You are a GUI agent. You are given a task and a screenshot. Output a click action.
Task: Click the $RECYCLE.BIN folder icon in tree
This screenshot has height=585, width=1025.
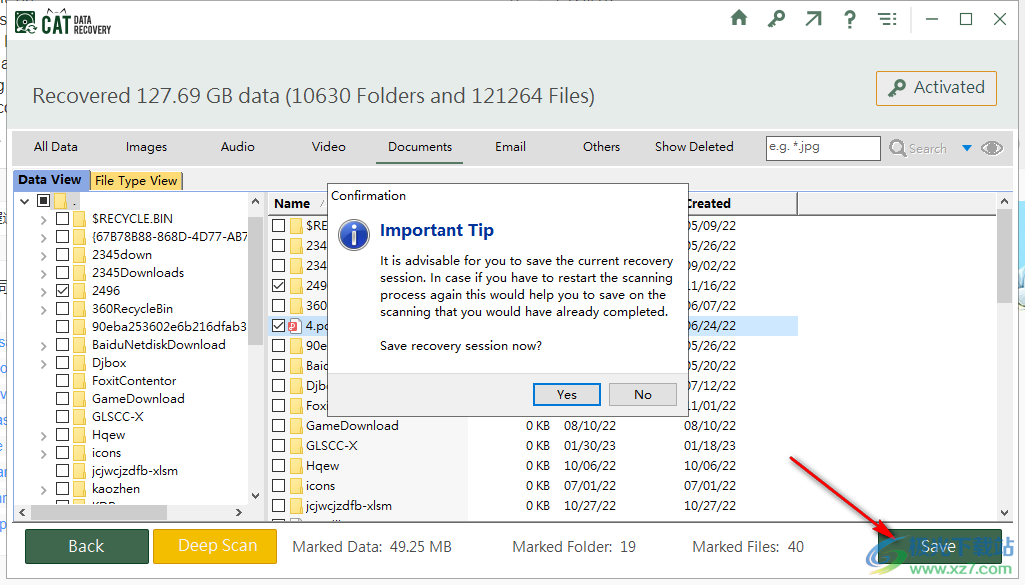(80, 218)
